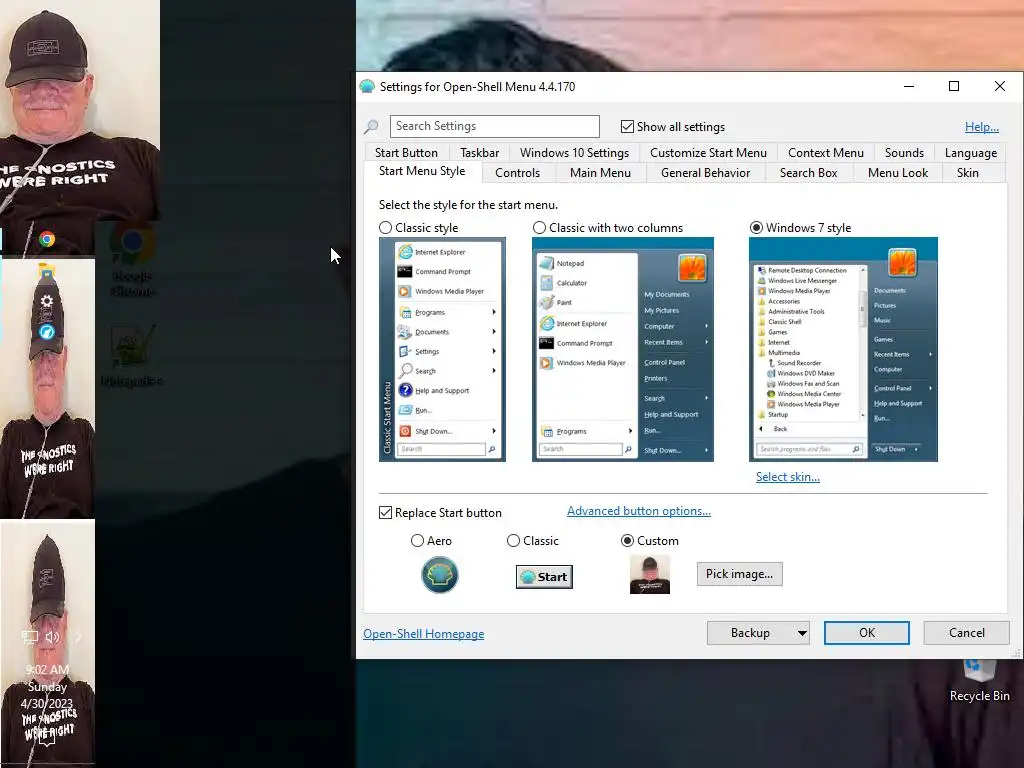Image resolution: width=1024 pixels, height=768 pixels.
Task: Expand hidden tray icons chevron
Action: pyautogui.click(x=78, y=637)
